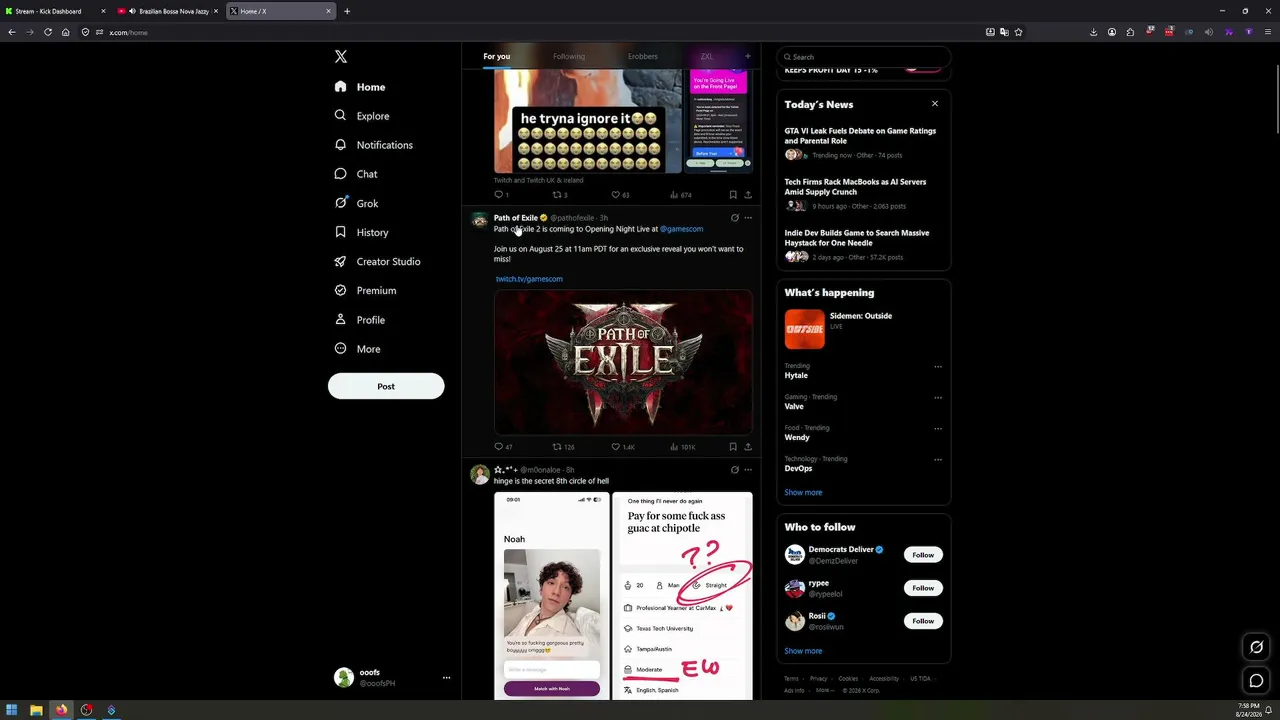Image resolution: width=1280 pixels, height=720 pixels.
Task: Switch to the Following tab
Action: [x=569, y=56]
